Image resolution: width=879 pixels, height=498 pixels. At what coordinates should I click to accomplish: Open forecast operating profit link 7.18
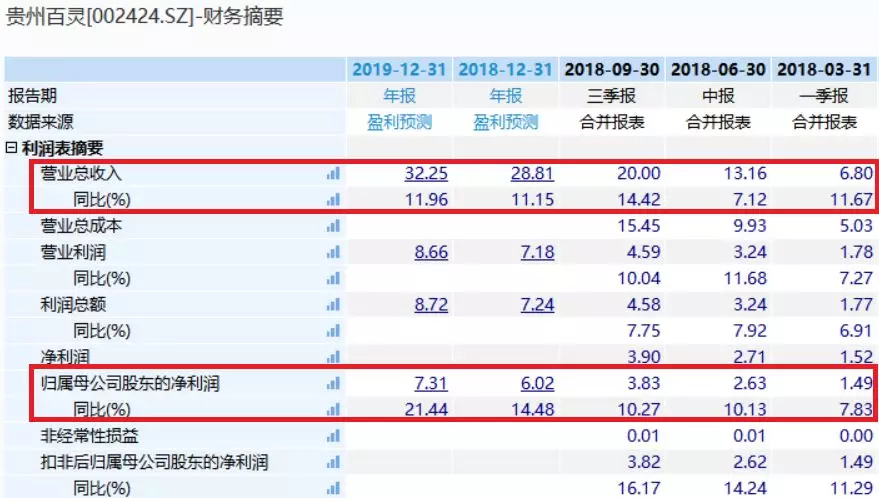(538, 252)
